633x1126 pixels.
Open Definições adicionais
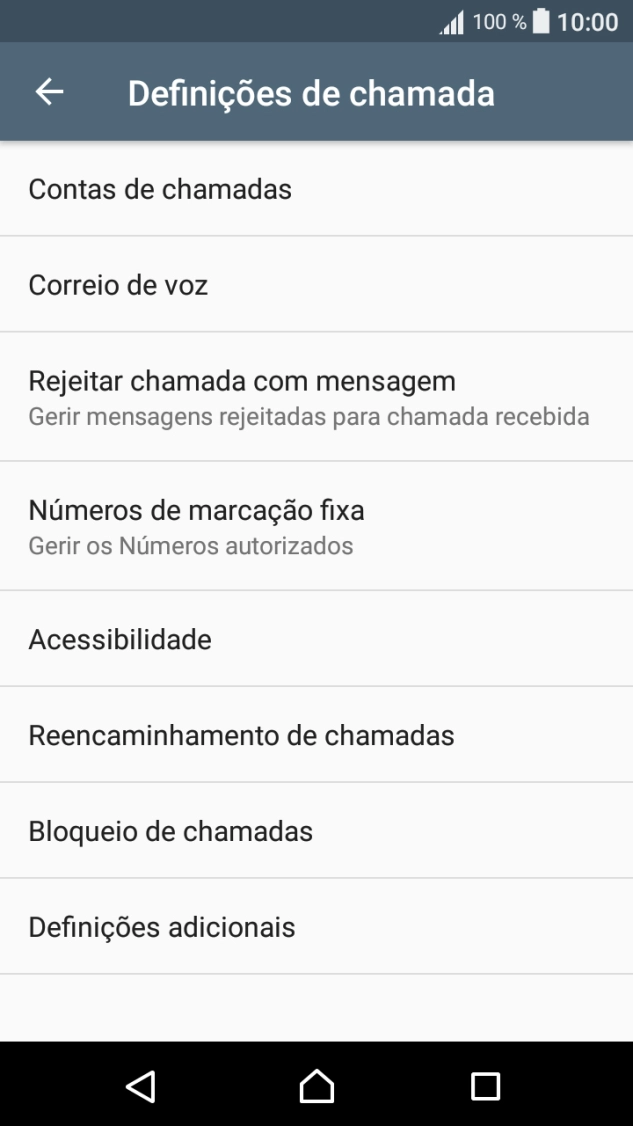pyautogui.click(x=162, y=926)
